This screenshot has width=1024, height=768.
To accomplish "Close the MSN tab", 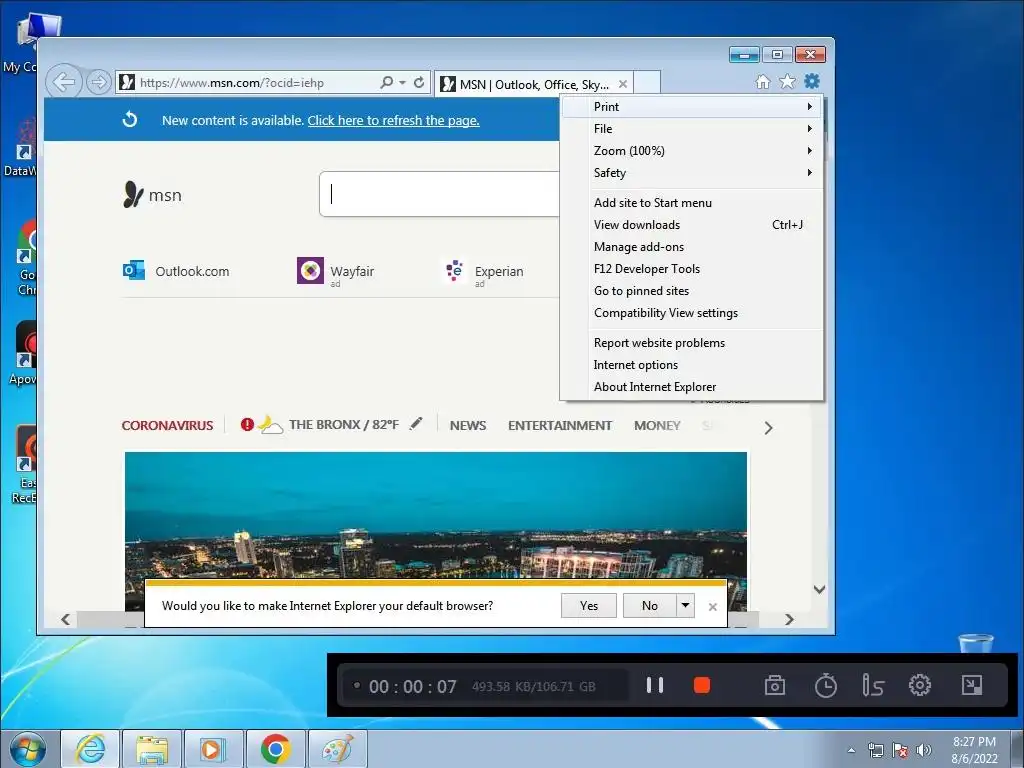I will (x=623, y=84).
